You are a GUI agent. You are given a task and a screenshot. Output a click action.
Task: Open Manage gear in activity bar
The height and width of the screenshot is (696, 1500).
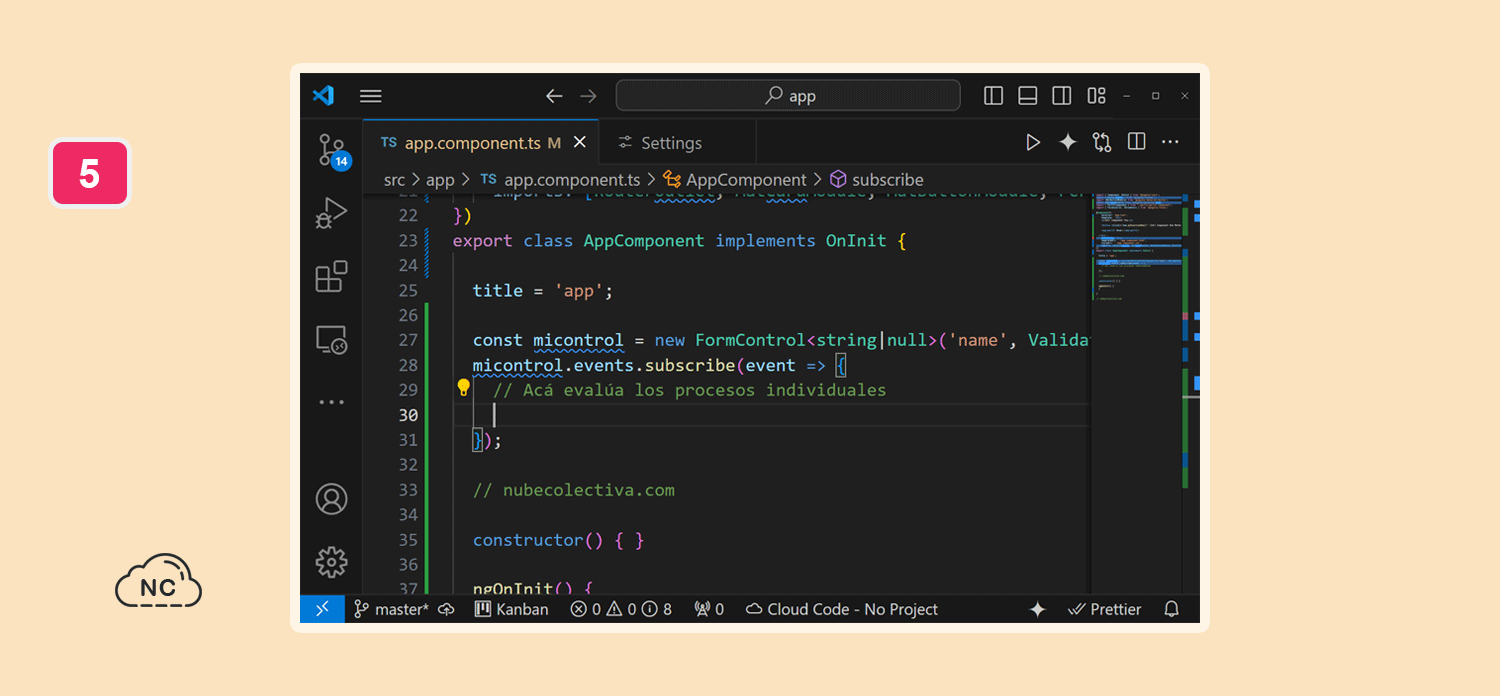click(331, 562)
